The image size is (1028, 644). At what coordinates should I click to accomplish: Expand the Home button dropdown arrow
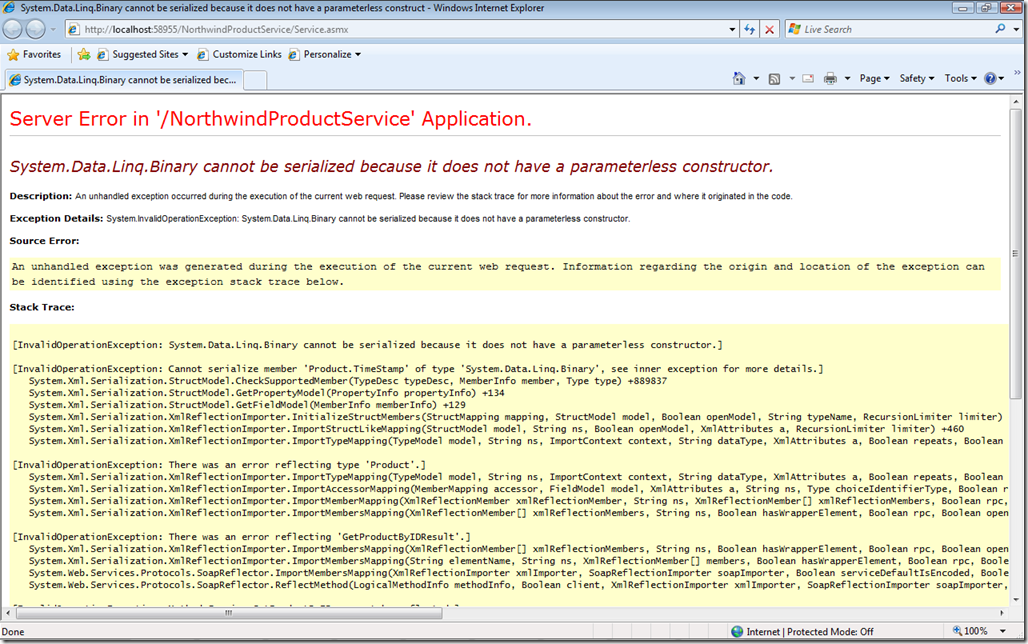756,79
